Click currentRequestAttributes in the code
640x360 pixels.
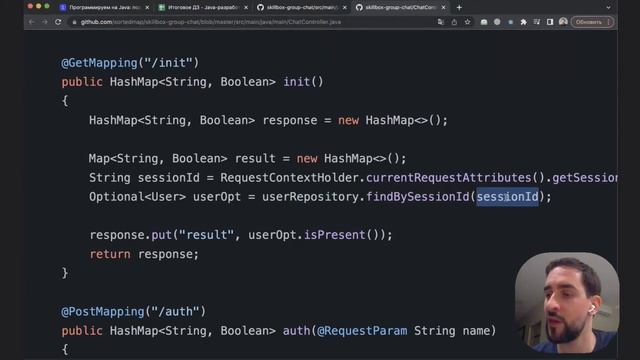click(x=449, y=178)
